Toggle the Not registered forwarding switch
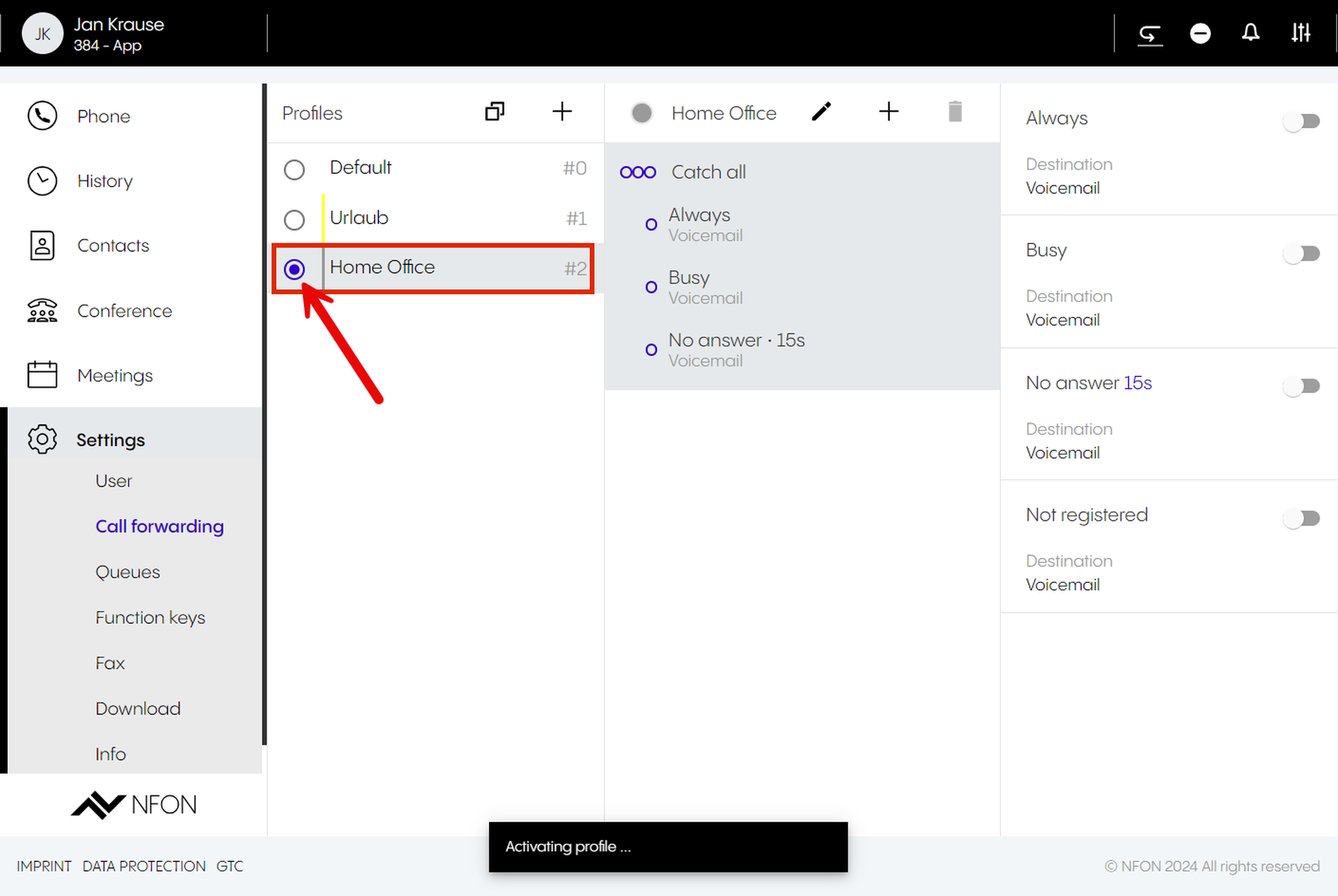1338x896 pixels. coord(1301,518)
